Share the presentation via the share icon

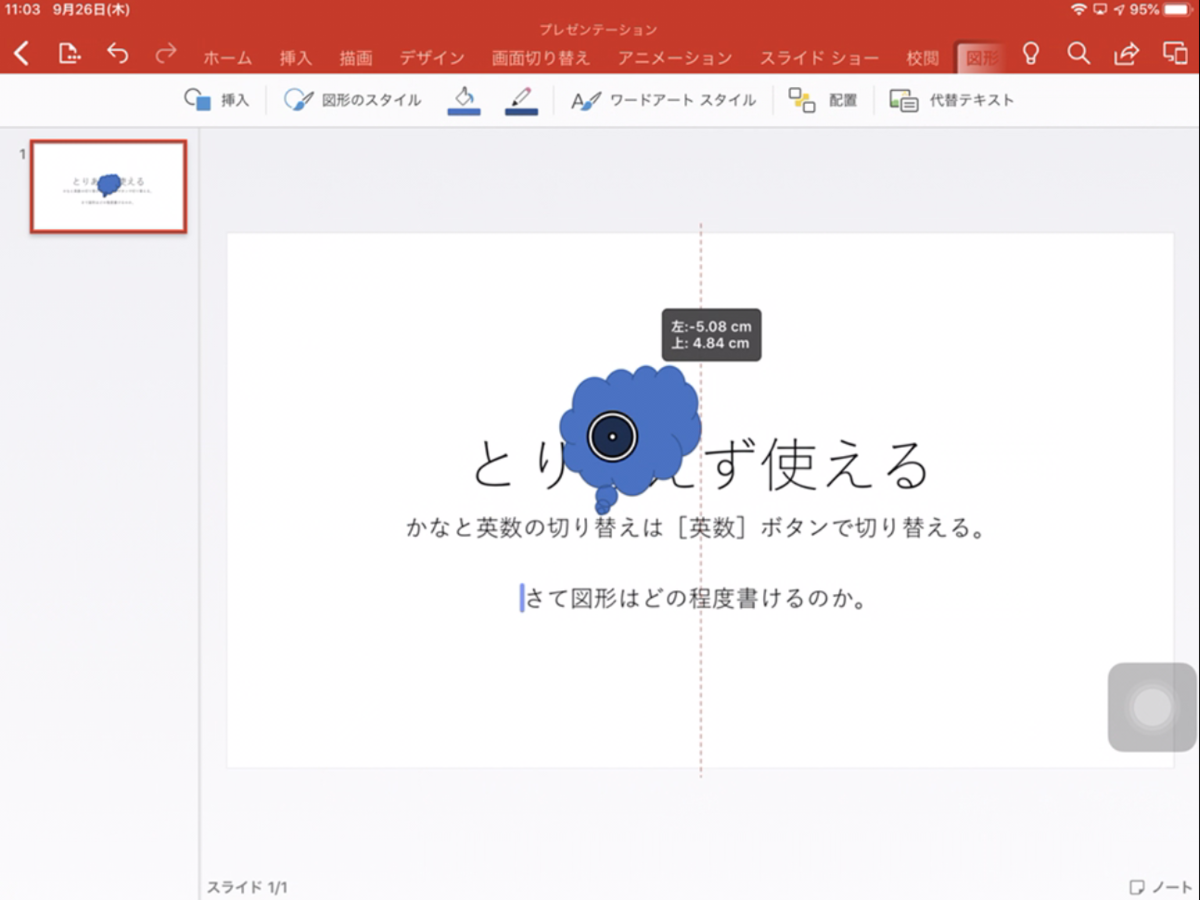1125,56
